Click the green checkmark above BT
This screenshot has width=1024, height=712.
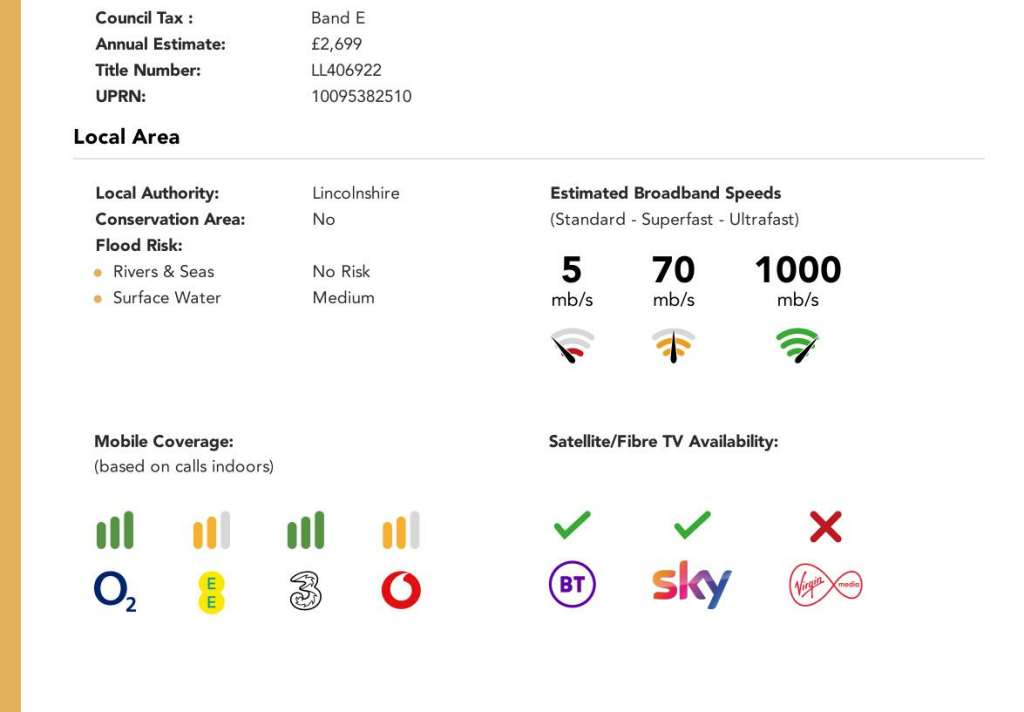572,525
